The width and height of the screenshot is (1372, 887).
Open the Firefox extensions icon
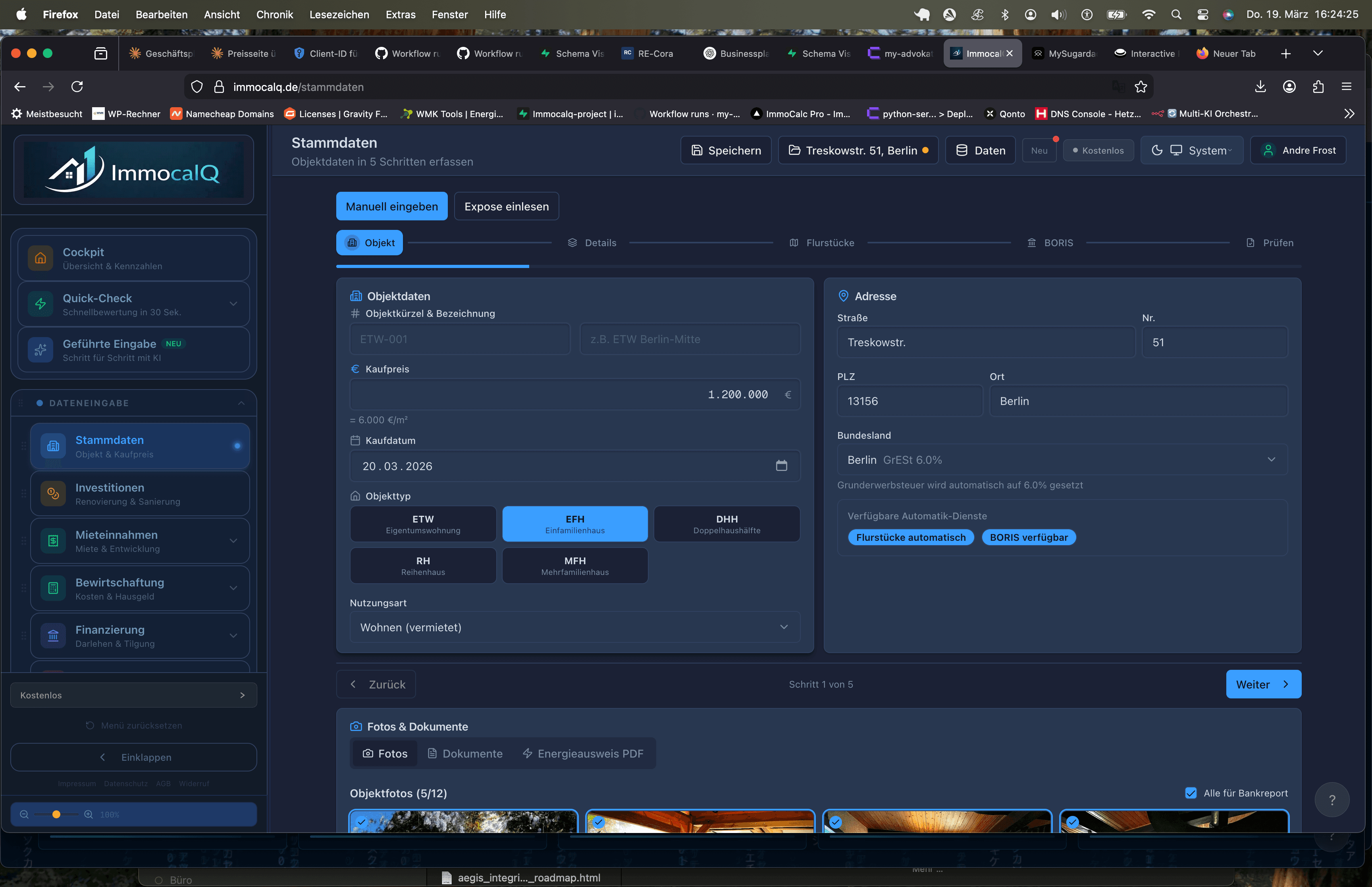click(x=1318, y=87)
